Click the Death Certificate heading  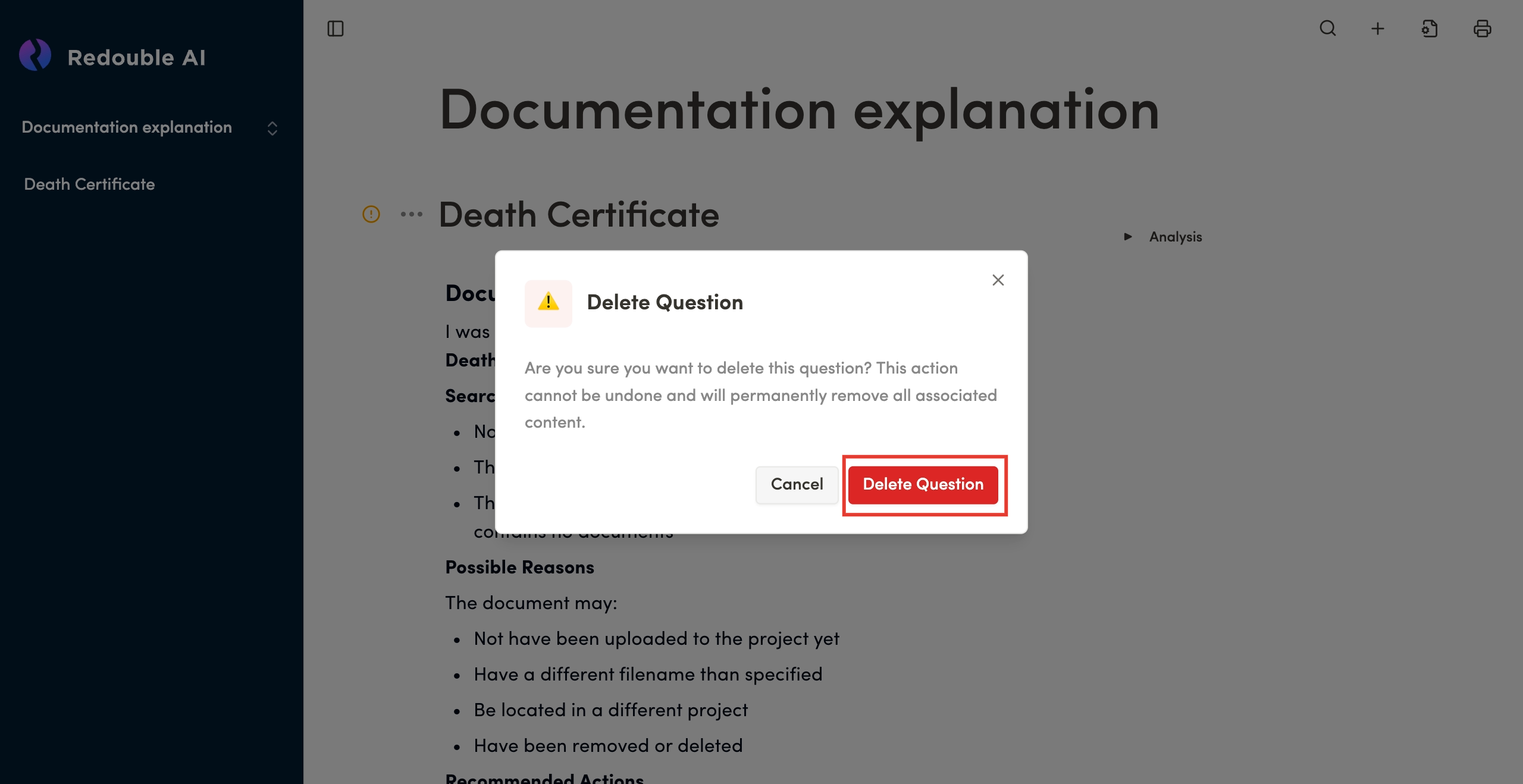point(578,215)
